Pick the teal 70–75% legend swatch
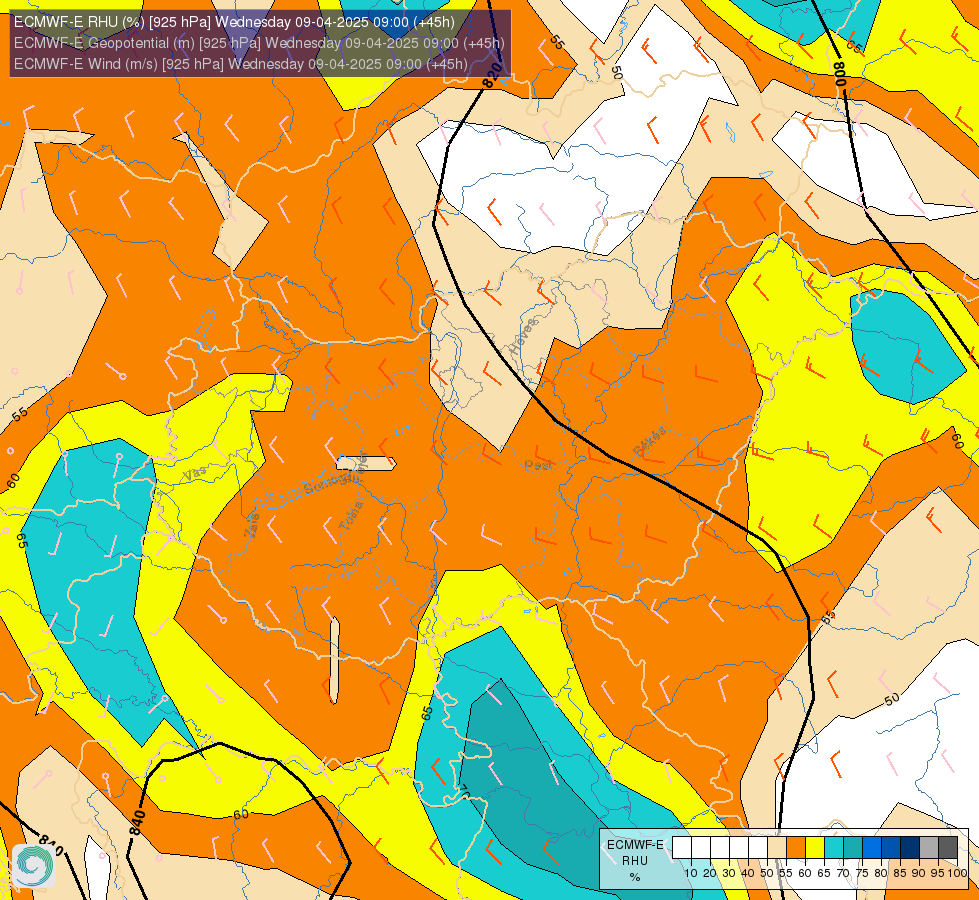This screenshot has height=900, width=979. pyautogui.click(x=853, y=848)
